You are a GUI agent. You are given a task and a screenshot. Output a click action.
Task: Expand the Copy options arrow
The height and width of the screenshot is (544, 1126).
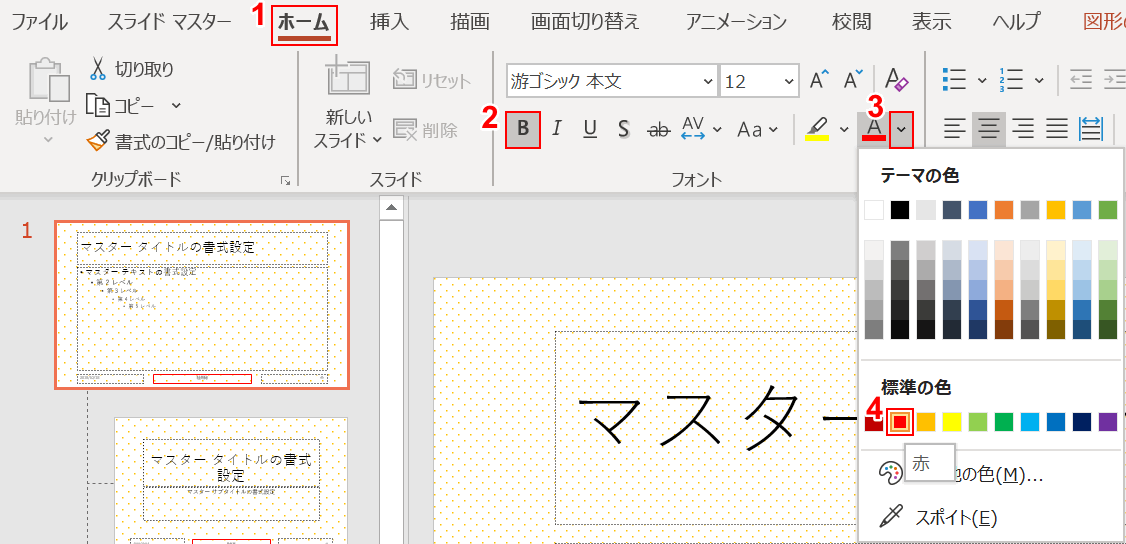[176, 105]
